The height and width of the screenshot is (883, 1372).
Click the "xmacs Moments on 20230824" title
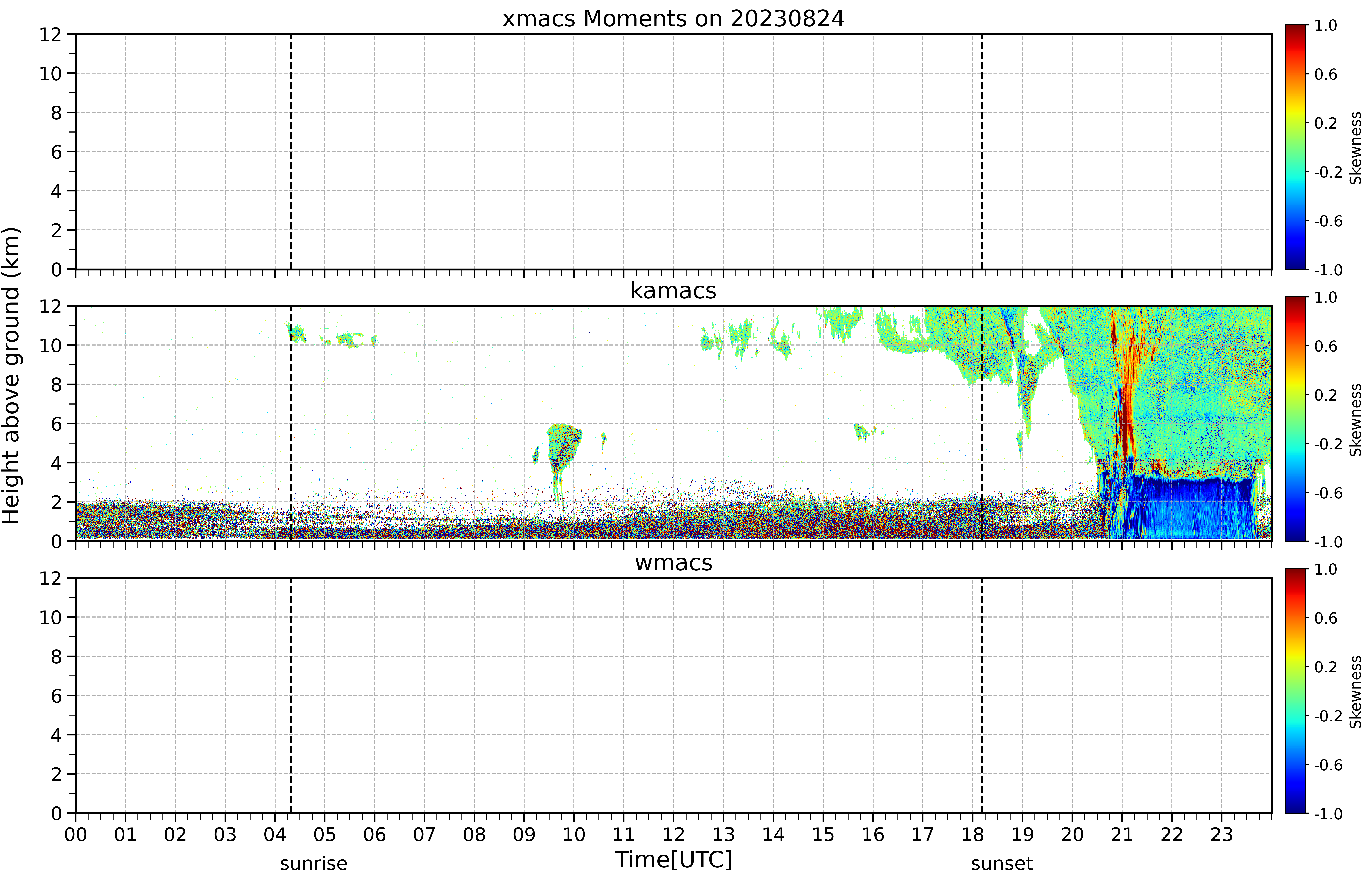pos(673,19)
